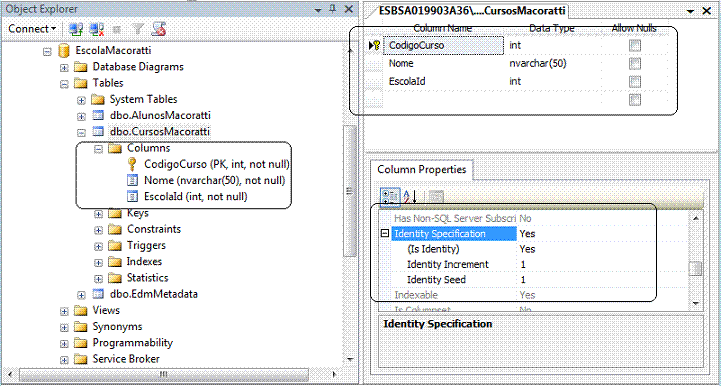Open the Connect dropdown in Object Explorer
This screenshot has width=721, height=386.
click(32, 29)
